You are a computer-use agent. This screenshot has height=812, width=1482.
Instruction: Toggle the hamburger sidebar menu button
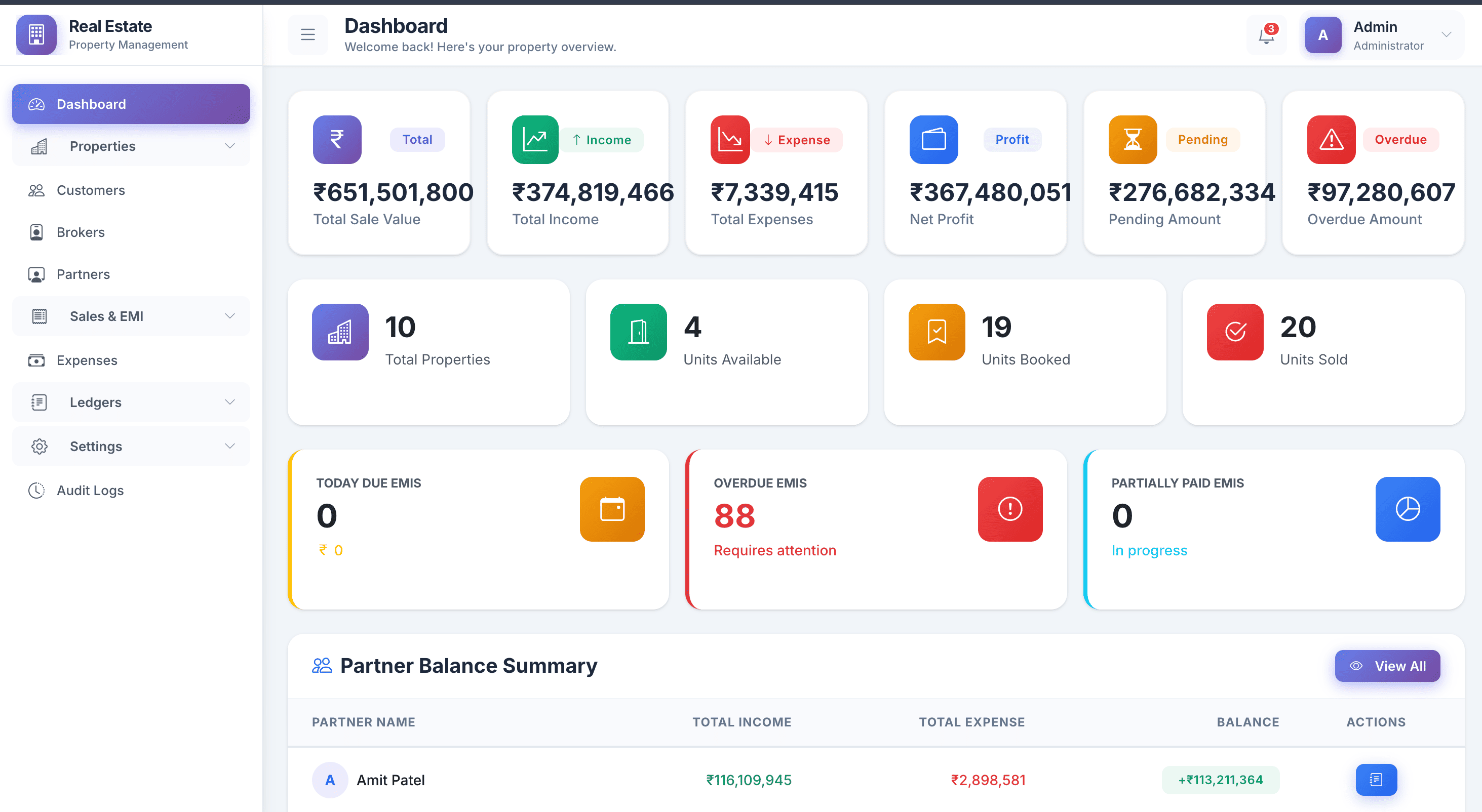coord(308,35)
